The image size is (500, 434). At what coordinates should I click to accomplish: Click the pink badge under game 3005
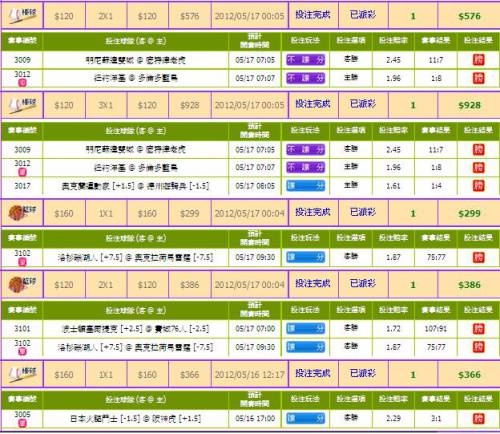[22, 423]
